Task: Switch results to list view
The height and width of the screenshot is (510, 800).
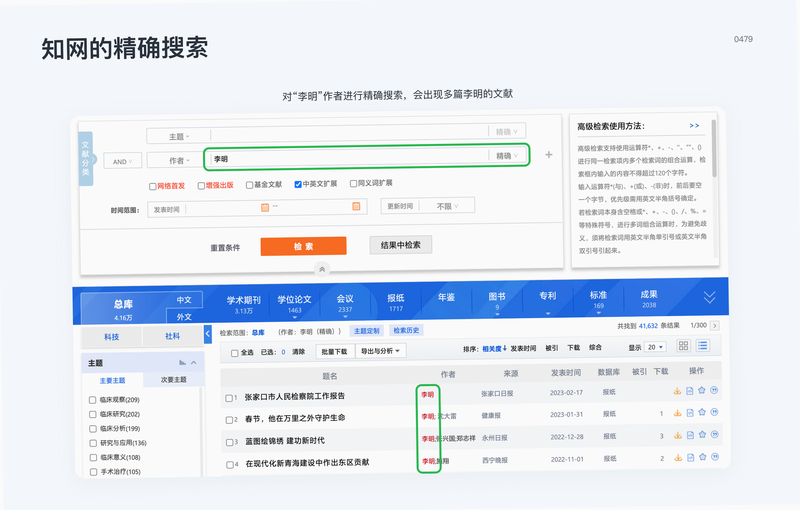Action: [703, 345]
